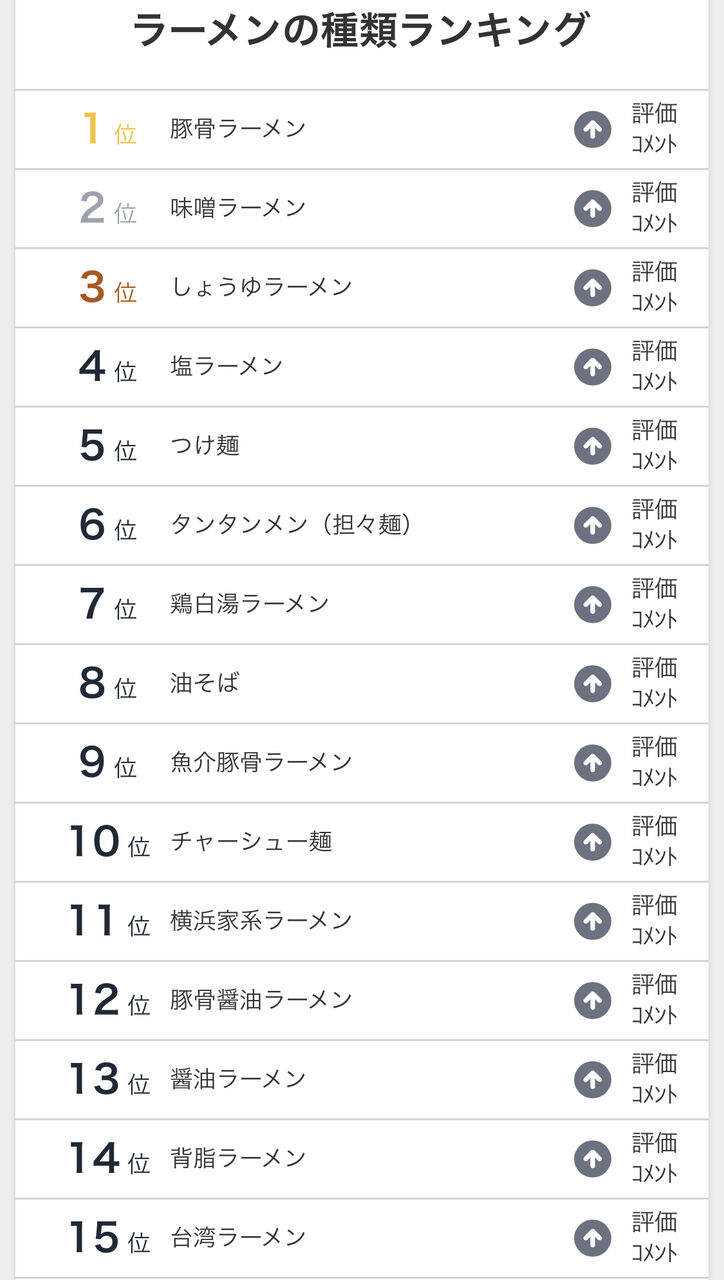Viewport: 724px width, 1280px height.
Task: Upvote 魚介豚骨ラーメン with its arrow icon
Action: (592, 763)
